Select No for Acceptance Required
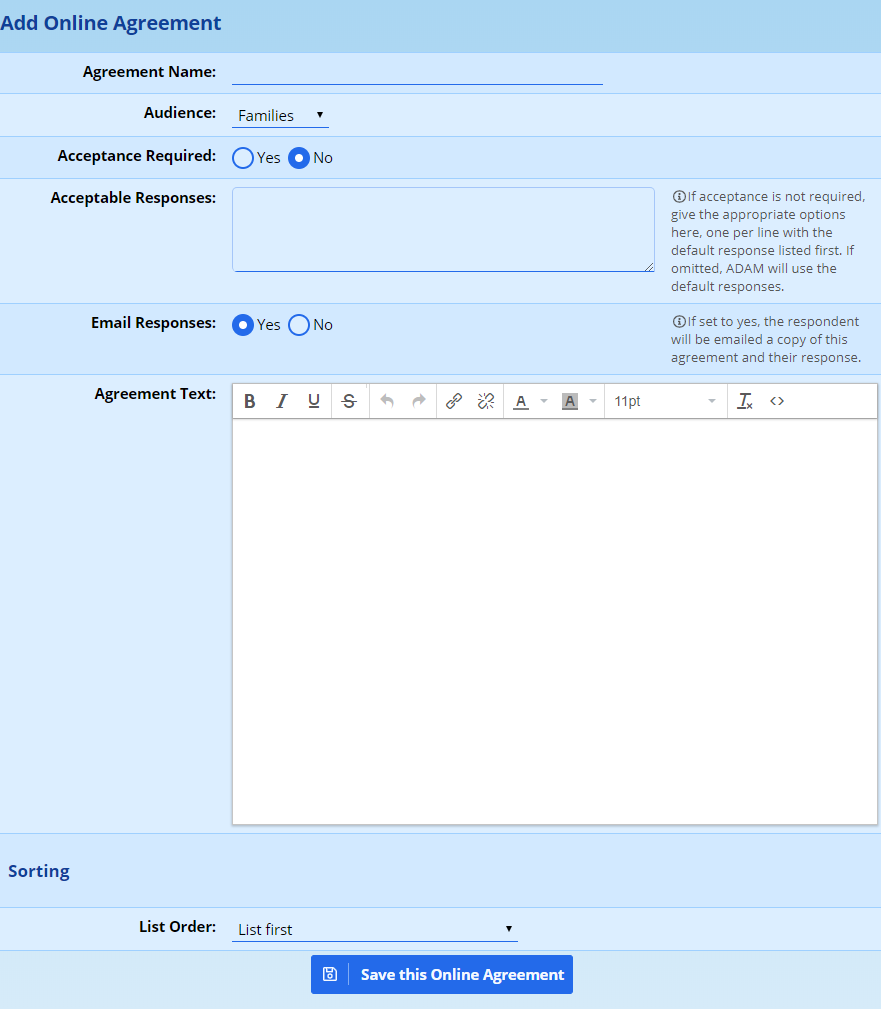This screenshot has height=1009, width=881. [299, 158]
